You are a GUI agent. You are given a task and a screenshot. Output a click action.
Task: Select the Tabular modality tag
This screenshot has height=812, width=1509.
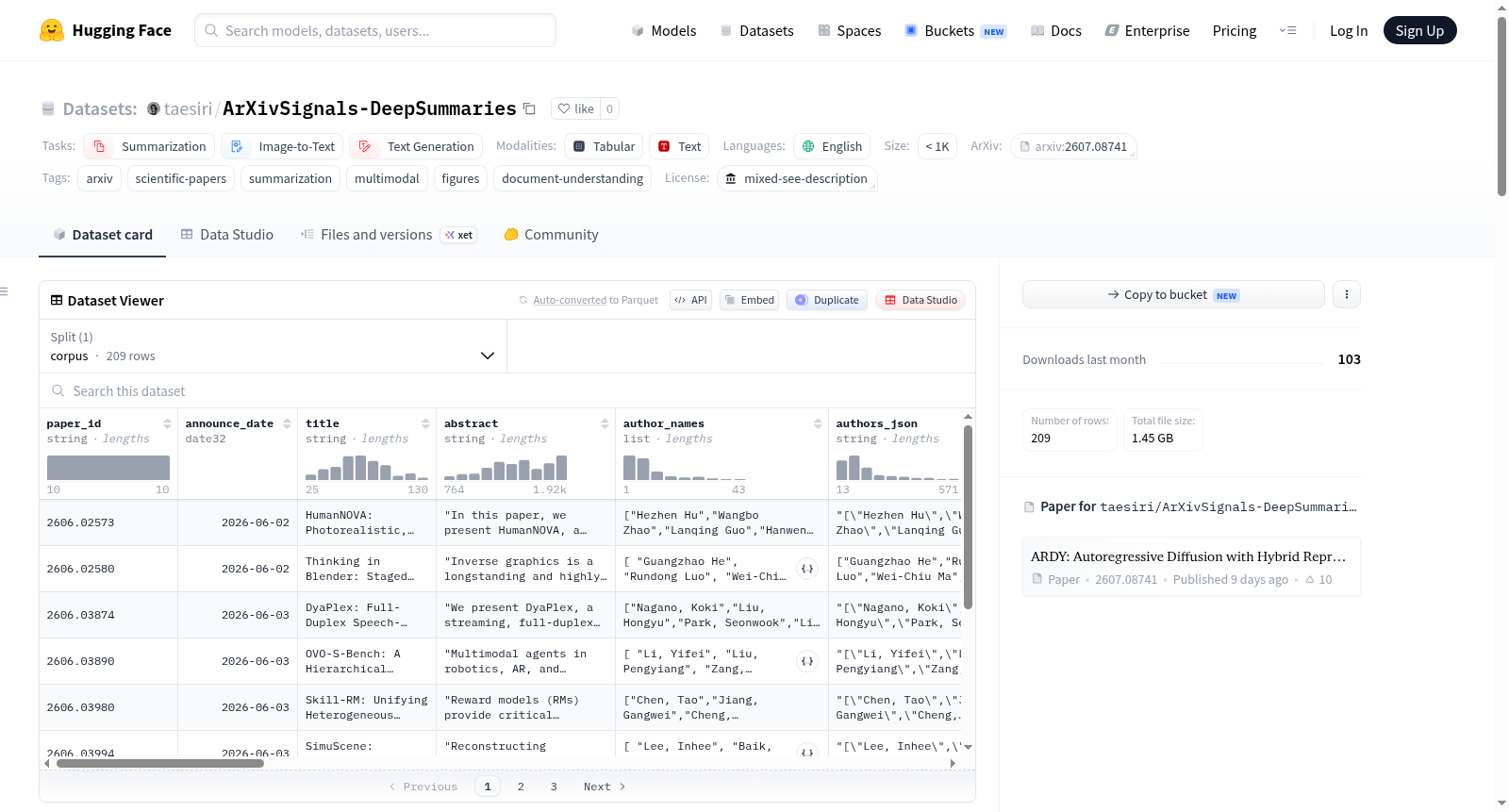tap(605, 147)
